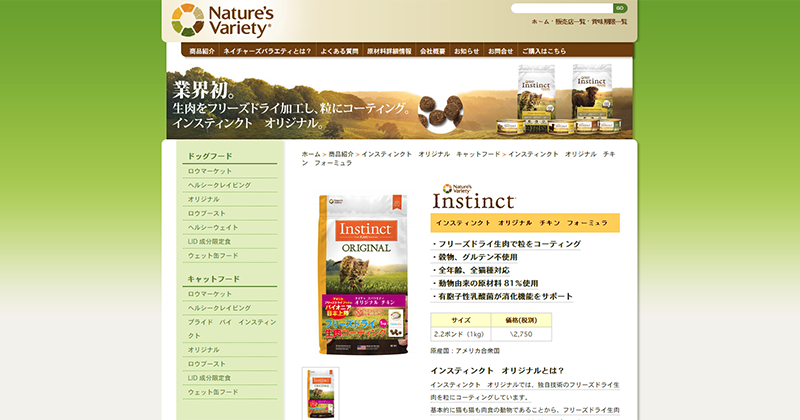This screenshot has width=800, height=420.
Task: Open the プライド バイ インスティンクト link
Action: tap(232, 329)
